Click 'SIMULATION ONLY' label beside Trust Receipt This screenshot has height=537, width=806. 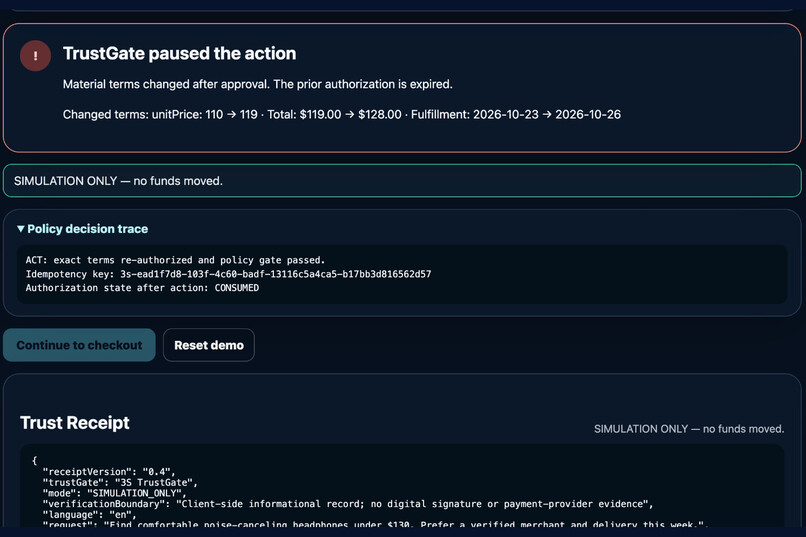pos(689,429)
